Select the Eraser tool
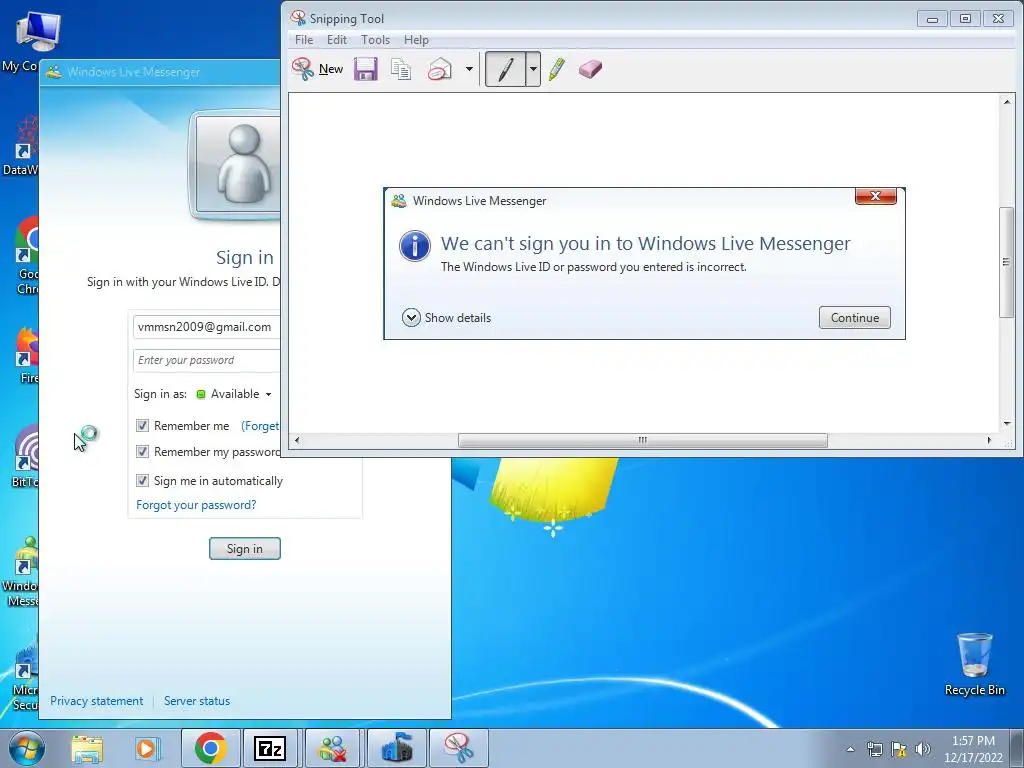The image size is (1024, 768). (590, 69)
